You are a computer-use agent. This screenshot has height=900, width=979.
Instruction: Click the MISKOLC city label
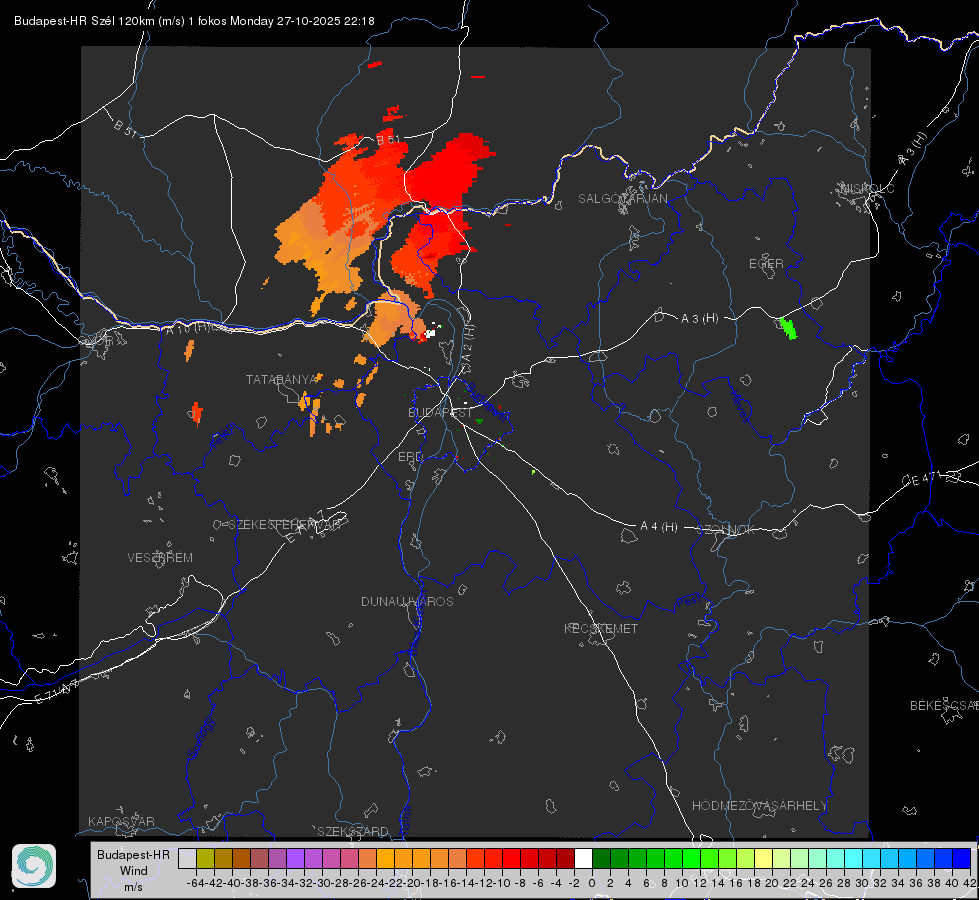[x=867, y=188]
